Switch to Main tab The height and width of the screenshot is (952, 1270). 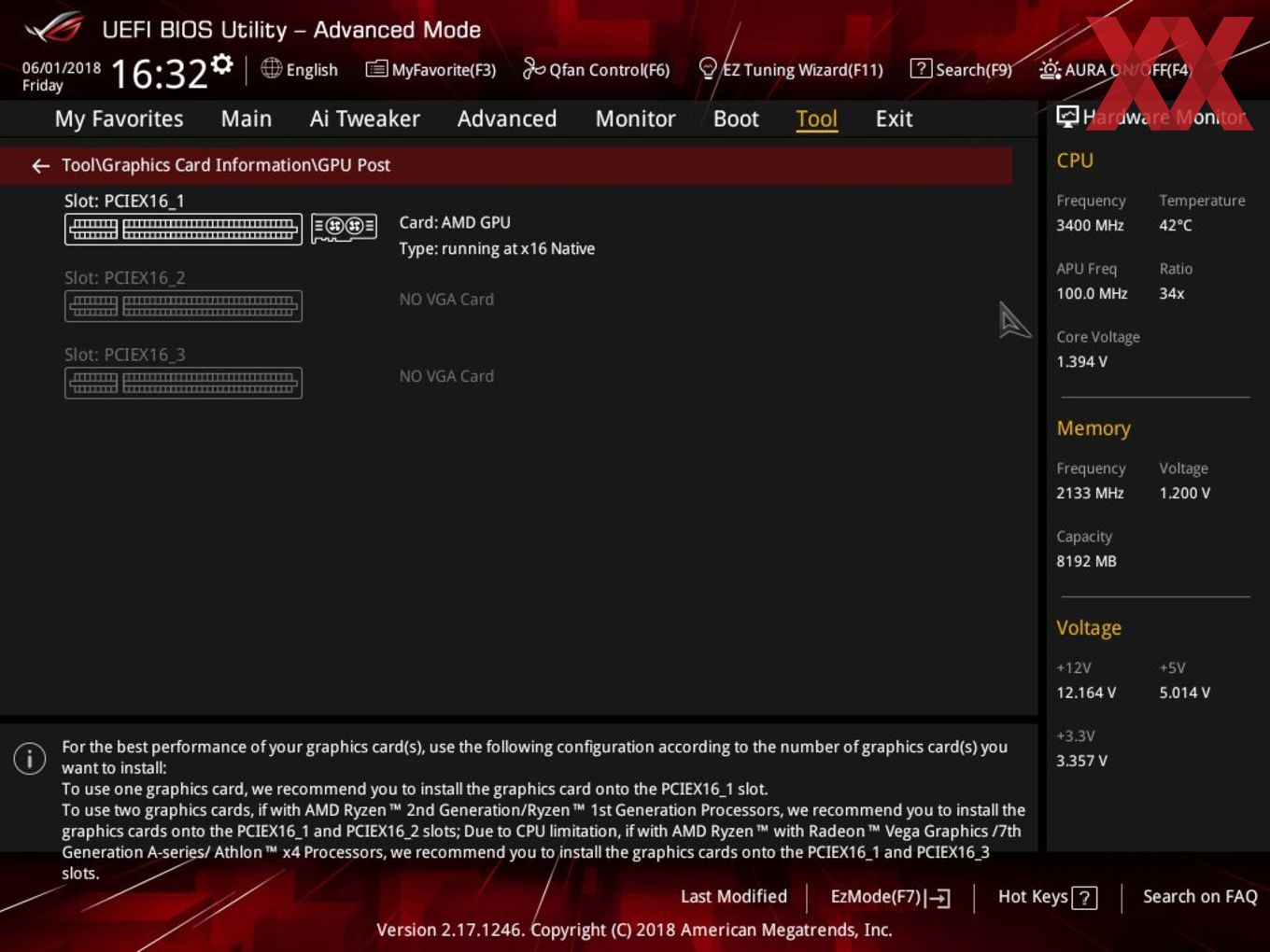tap(247, 119)
